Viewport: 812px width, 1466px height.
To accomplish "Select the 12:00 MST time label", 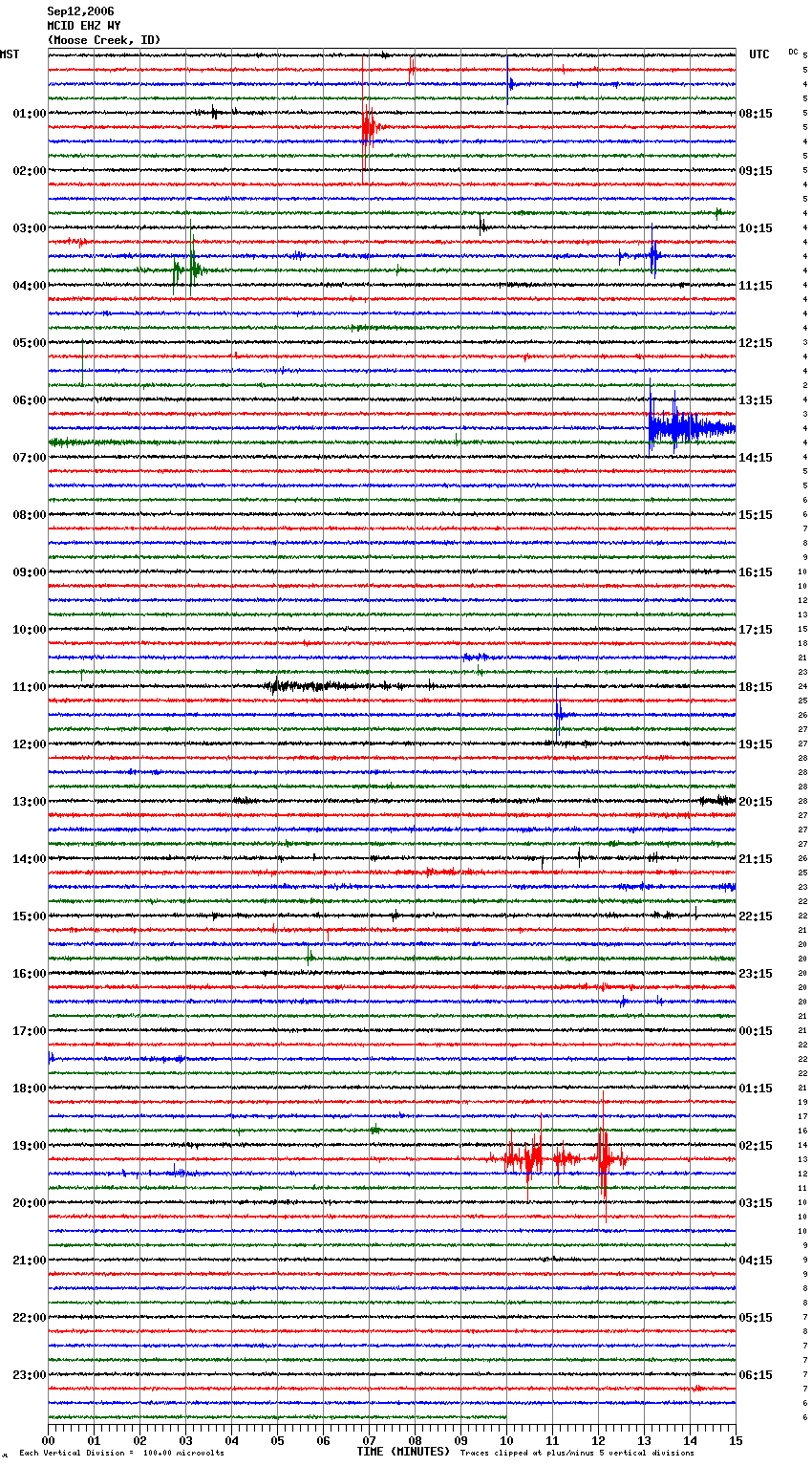I will (29, 744).
